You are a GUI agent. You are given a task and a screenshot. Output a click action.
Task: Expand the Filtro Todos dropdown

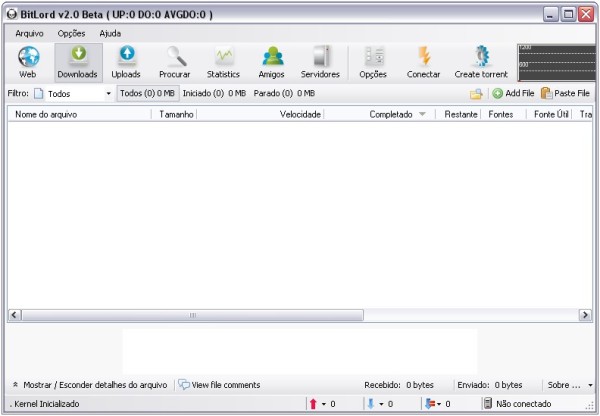pyautogui.click(x=109, y=94)
